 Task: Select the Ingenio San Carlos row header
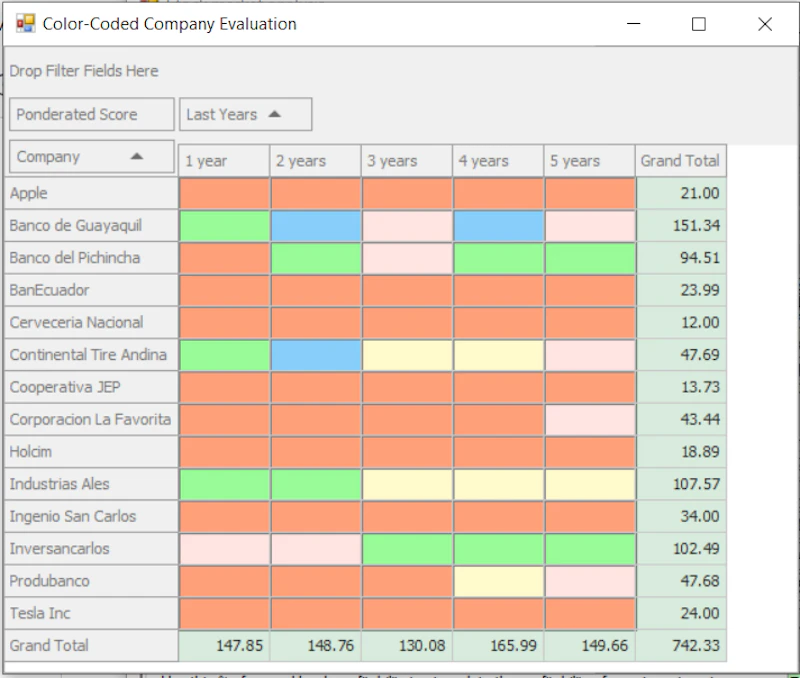coord(91,516)
